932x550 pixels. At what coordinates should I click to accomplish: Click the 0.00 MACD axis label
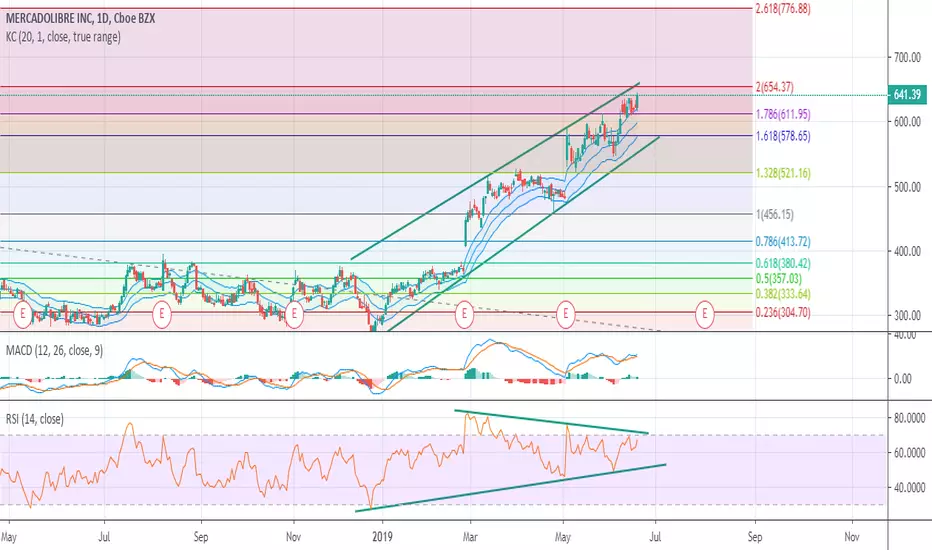coord(903,379)
